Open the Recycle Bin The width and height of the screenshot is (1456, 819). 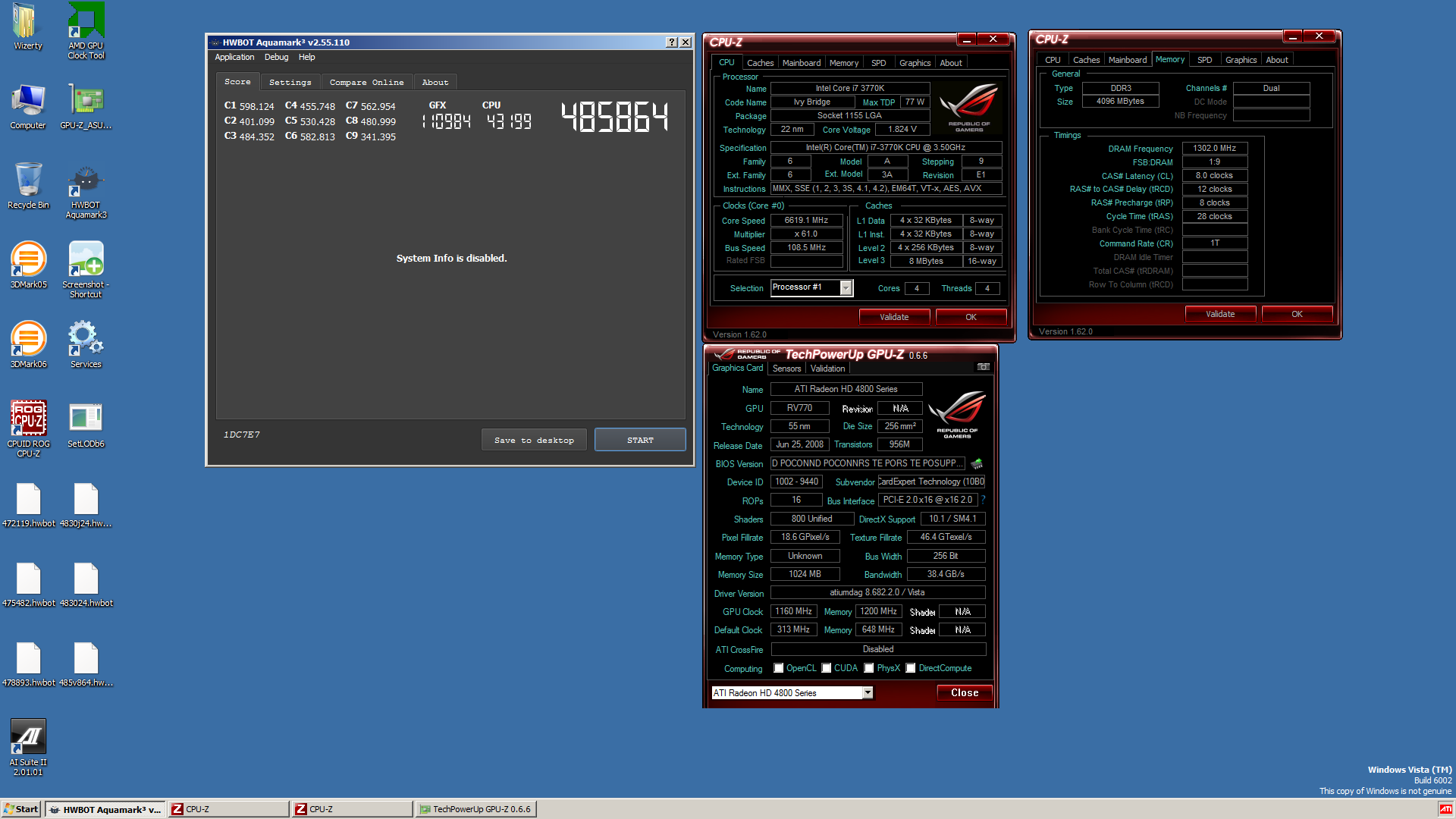click(28, 186)
